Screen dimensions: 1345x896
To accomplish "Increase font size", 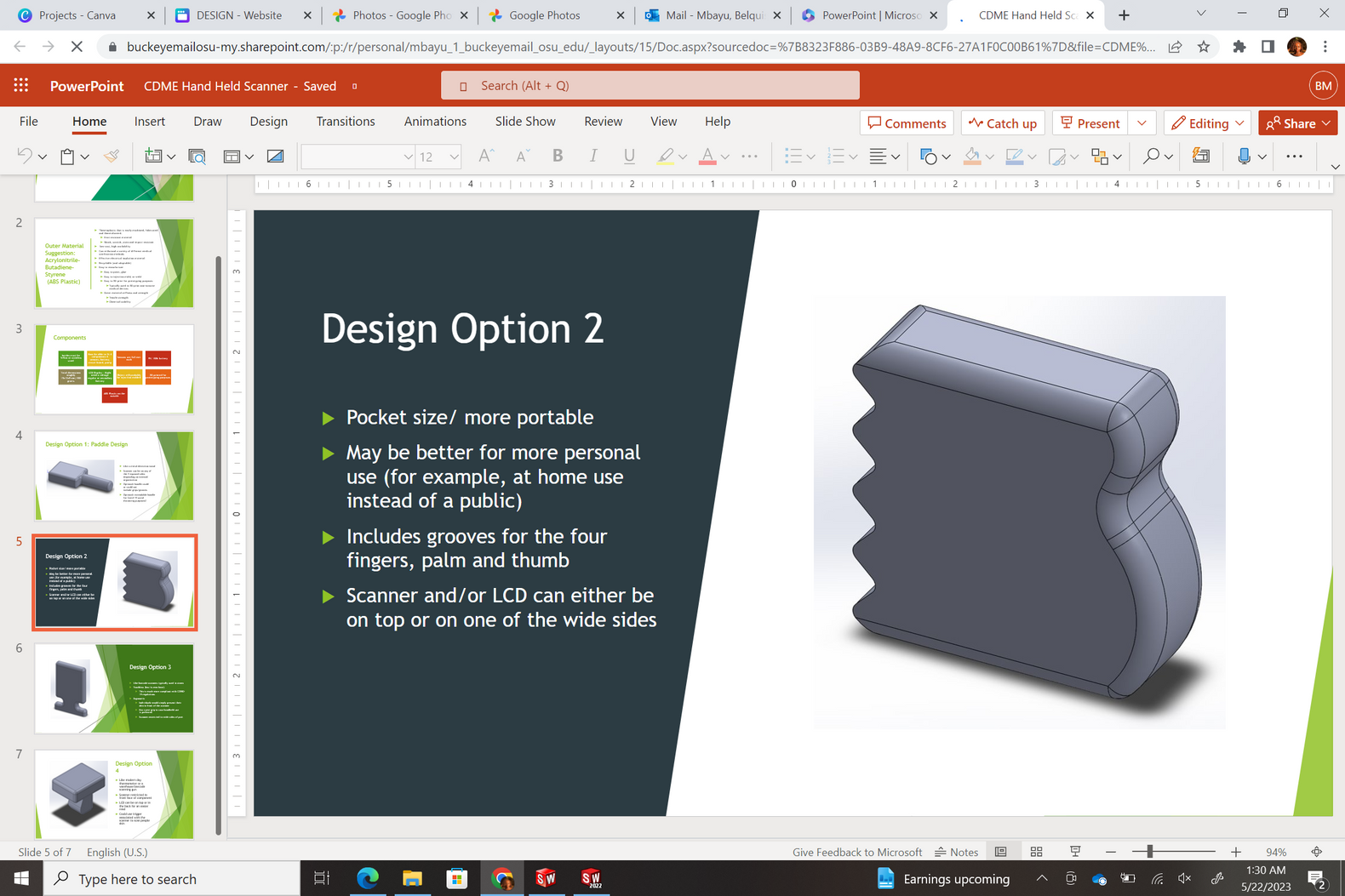I will tap(485, 156).
